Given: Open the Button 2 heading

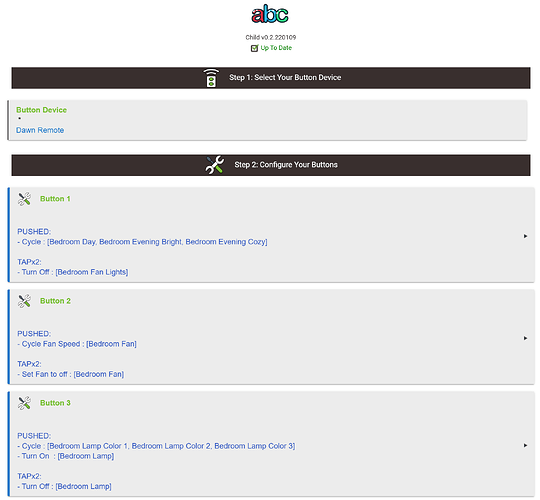Looking at the screenshot, I should [x=55, y=301].
